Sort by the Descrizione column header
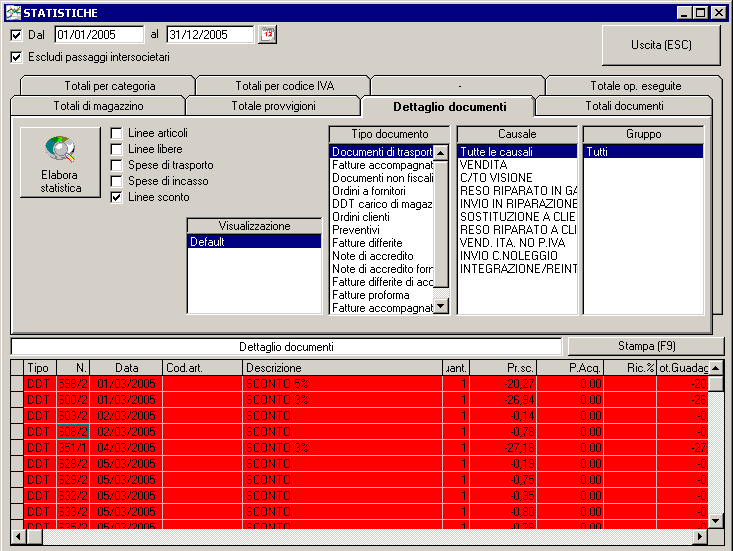The height and width of the screenshot is (551, 733). [x=343, y=368]
